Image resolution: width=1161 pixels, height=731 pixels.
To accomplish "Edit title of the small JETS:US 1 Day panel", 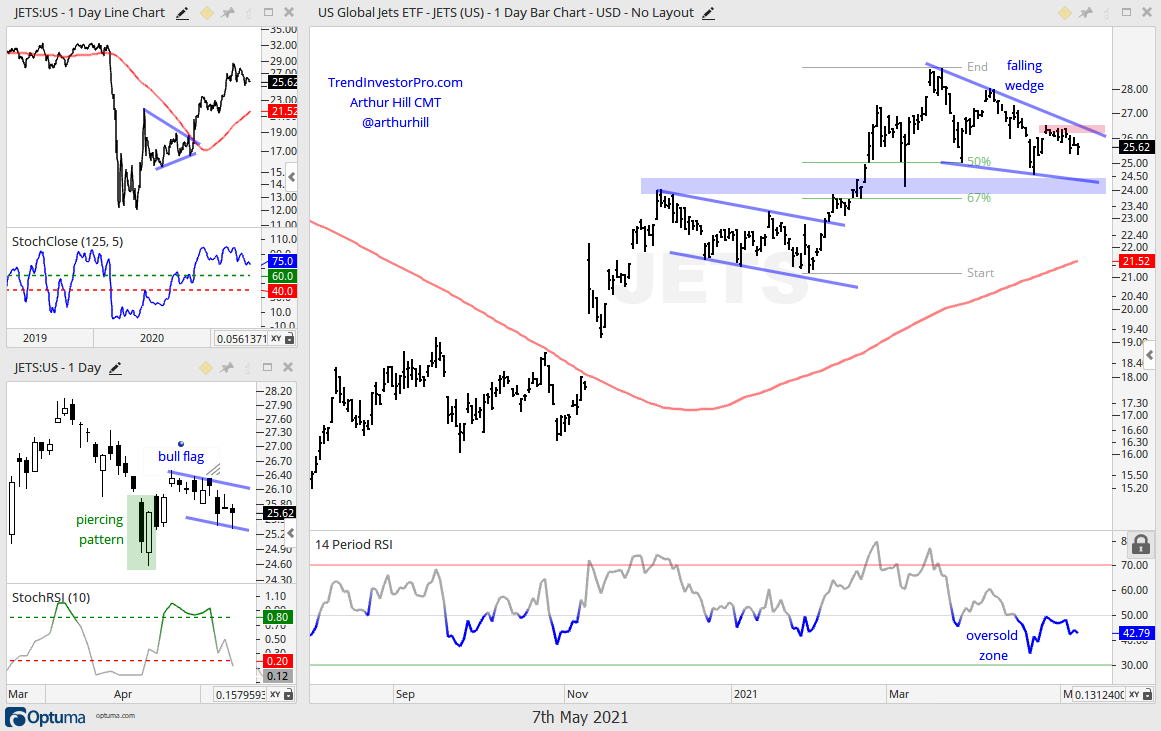I will [x=116, y=368].
